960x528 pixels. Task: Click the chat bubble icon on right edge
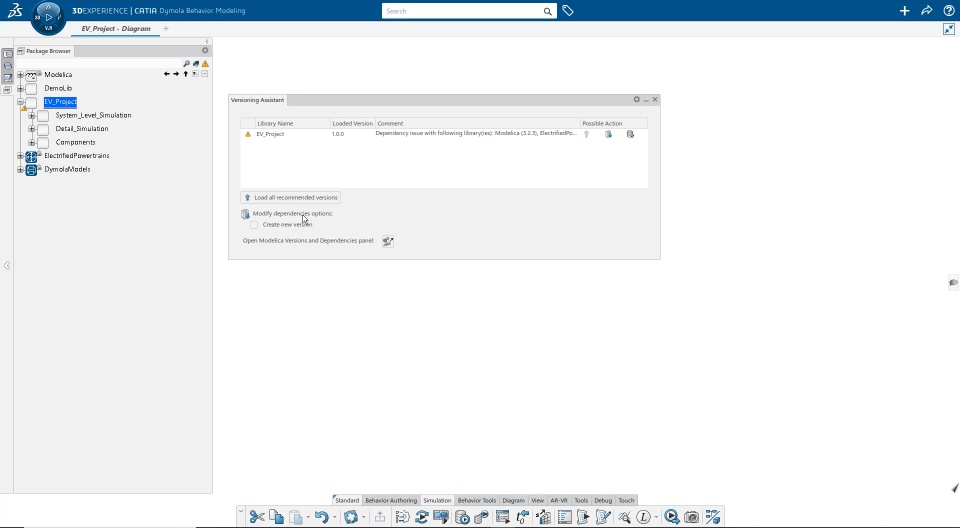point(953,282)
